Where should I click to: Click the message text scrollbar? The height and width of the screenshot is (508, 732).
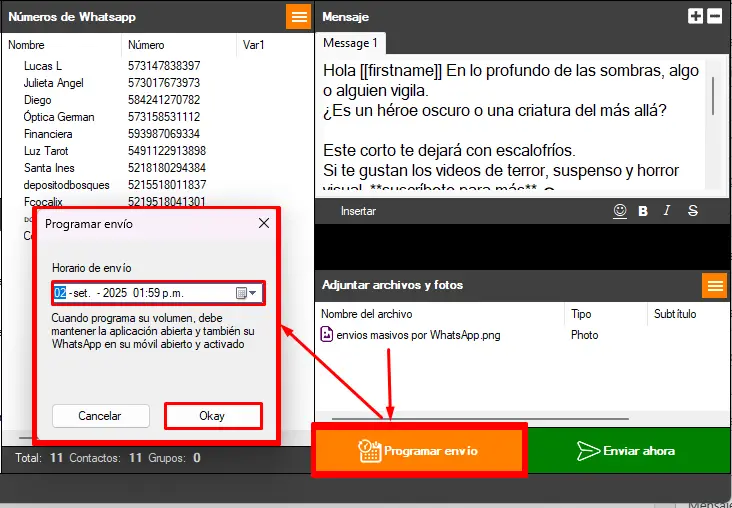pos(712,95)
